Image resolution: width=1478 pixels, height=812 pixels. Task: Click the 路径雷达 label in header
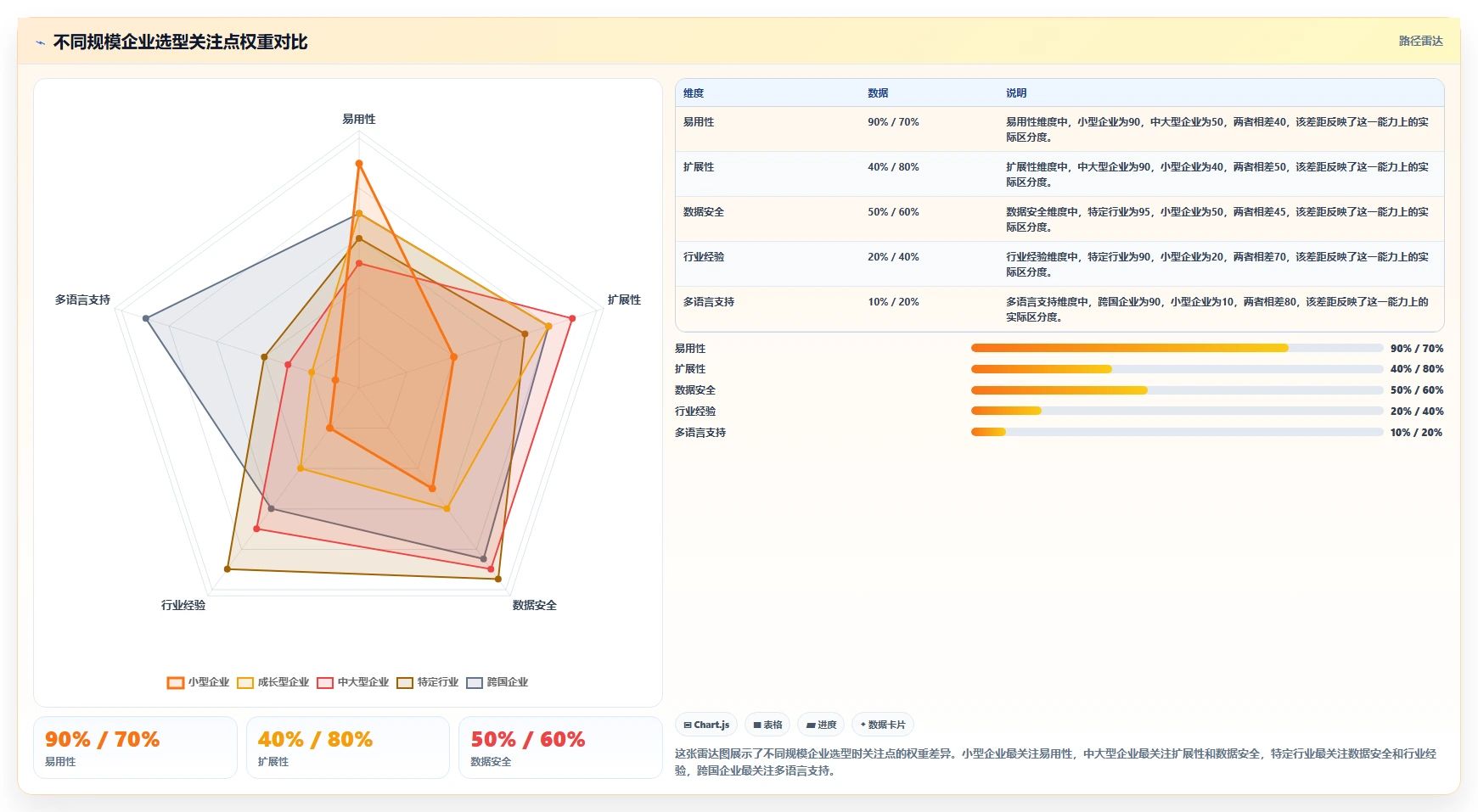[1420, 41]
